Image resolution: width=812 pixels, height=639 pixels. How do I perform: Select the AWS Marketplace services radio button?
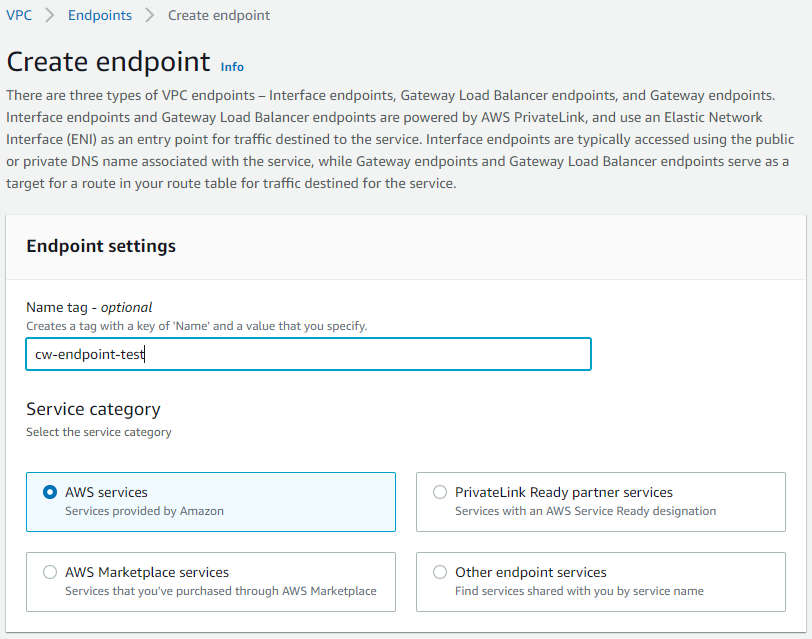tap(50, 572)
